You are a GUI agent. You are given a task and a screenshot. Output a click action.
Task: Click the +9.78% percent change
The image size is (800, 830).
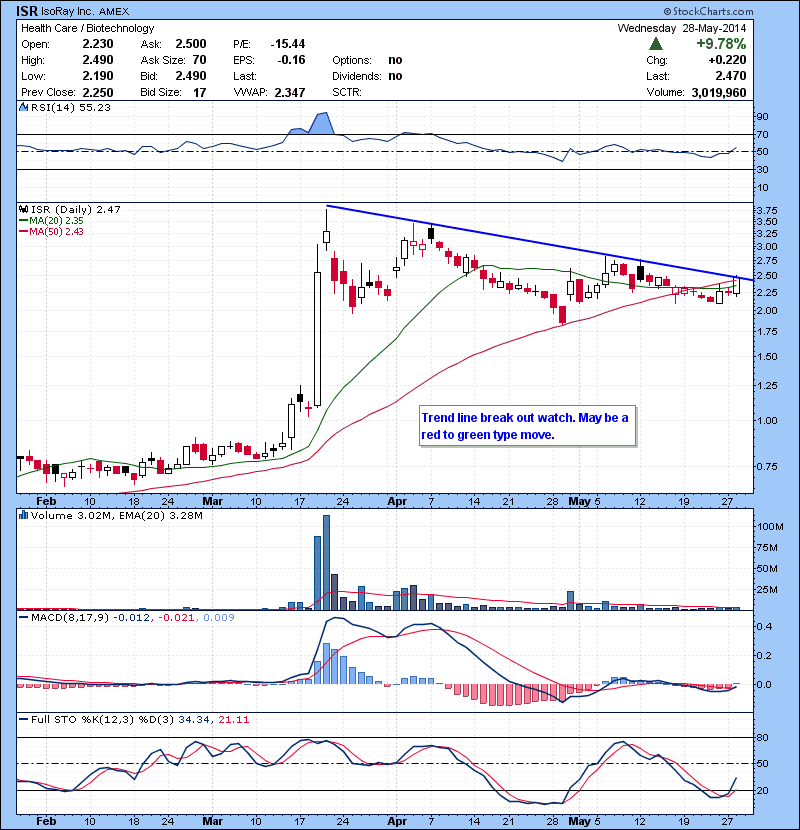tap(721, 44)
